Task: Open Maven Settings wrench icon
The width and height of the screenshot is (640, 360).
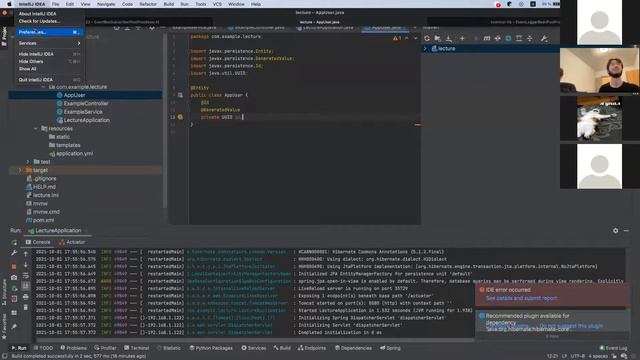Action: (544, 38)
